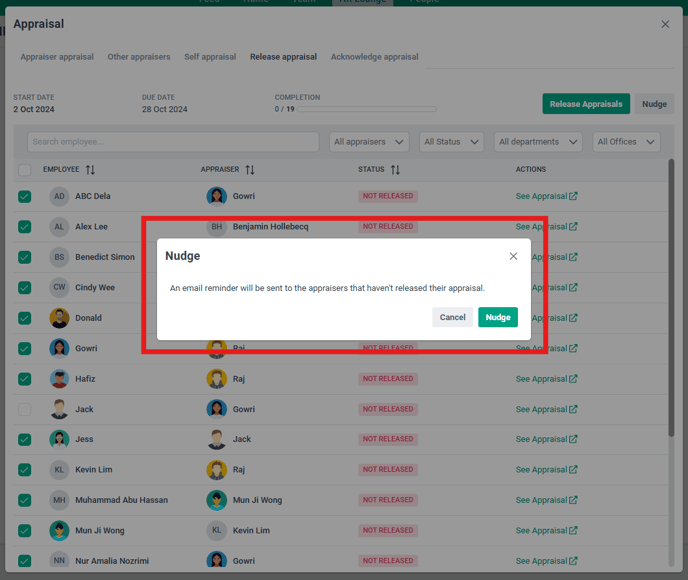Open the Other appraisers tab

139,57
